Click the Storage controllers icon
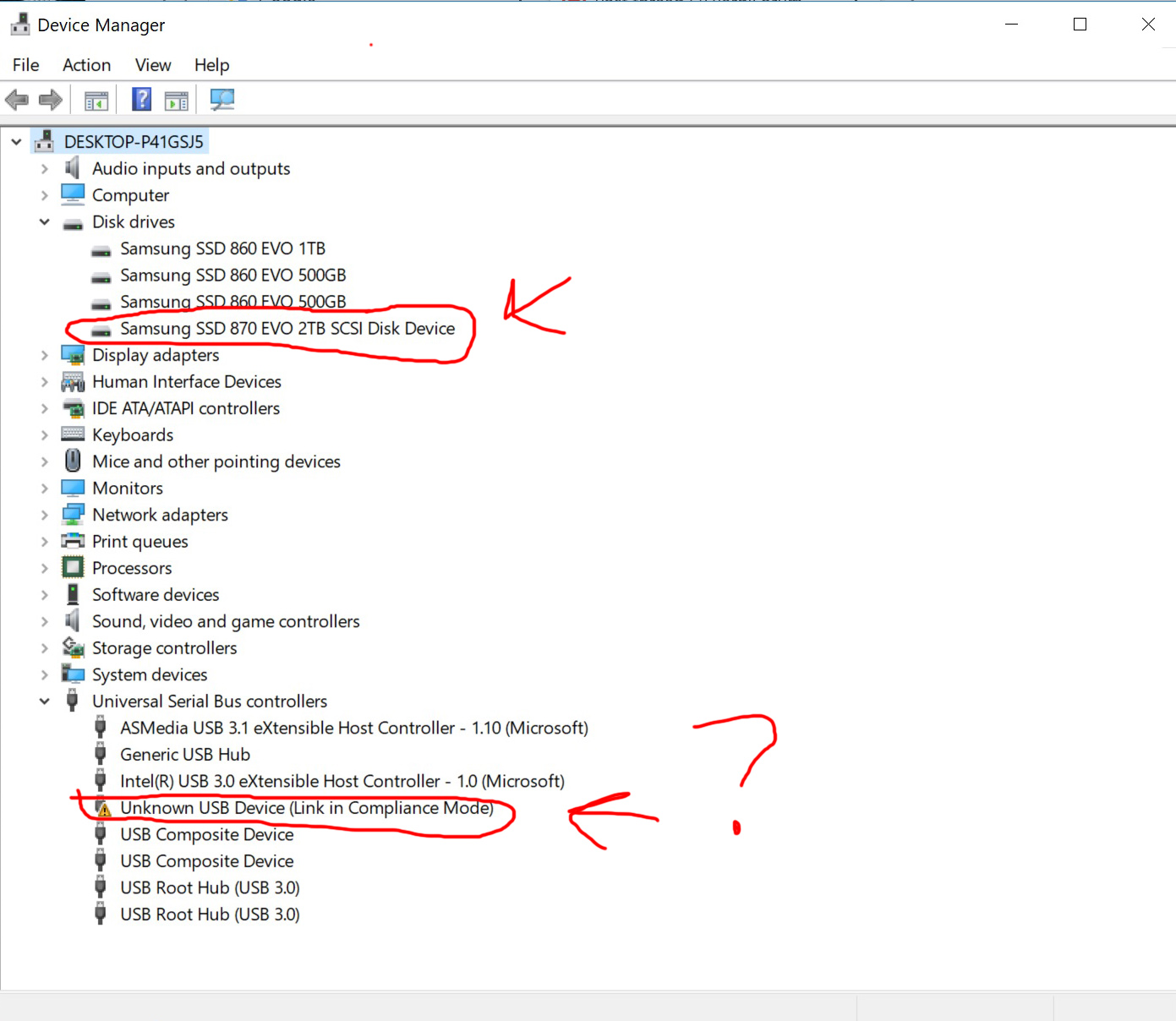Screen dimensions: 1176x1021 click(x=73, y=647)
